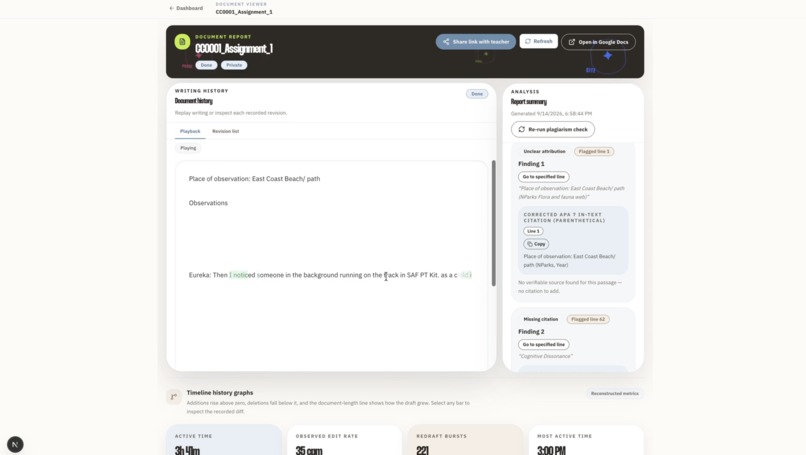Go to specified line for Finding 2
This screenshot has height=455, width=806.
pyautogui.click(x=543, y=344)
